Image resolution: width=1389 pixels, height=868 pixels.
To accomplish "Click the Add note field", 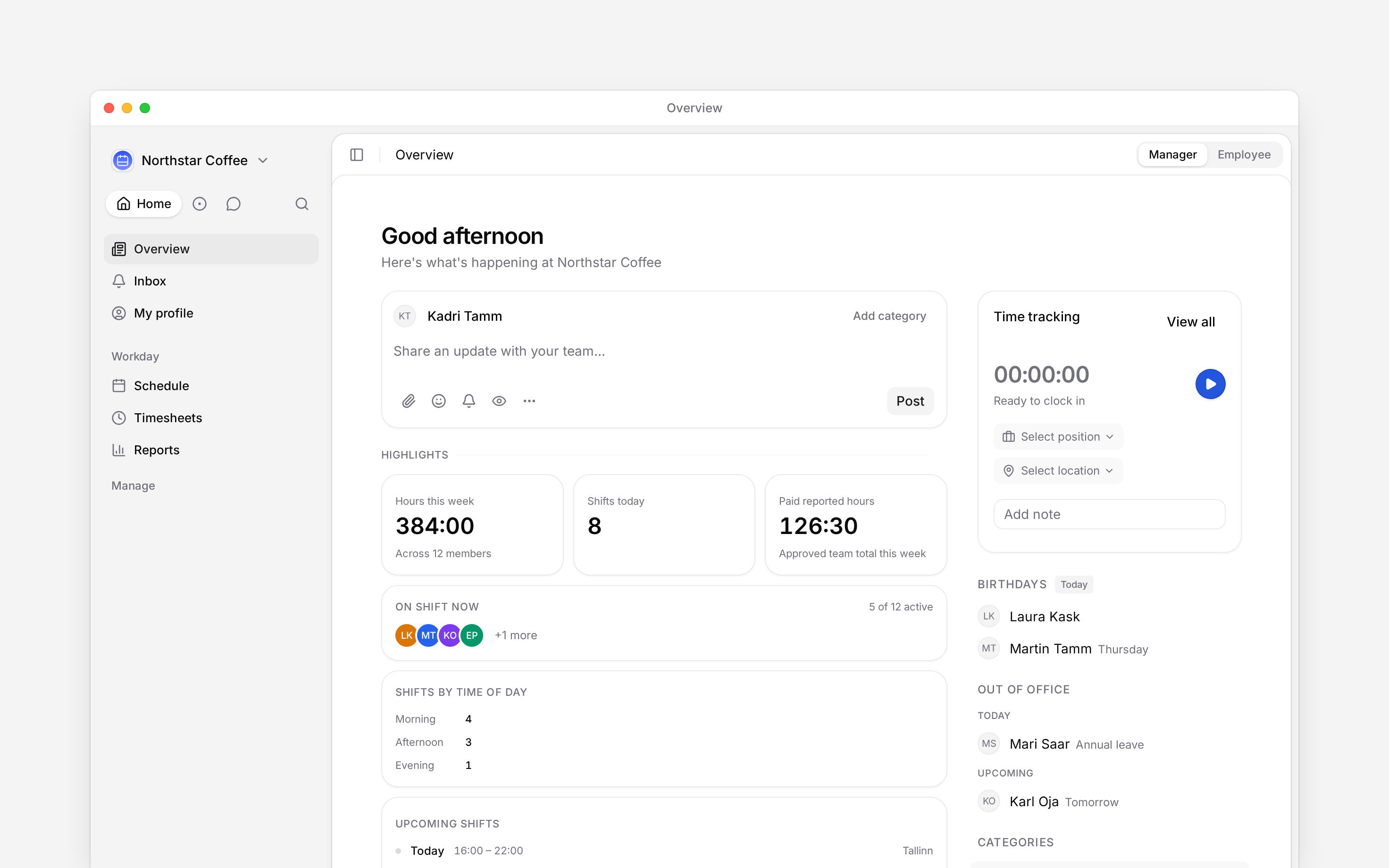I will pyautogui.click(x=1109, y=514).
